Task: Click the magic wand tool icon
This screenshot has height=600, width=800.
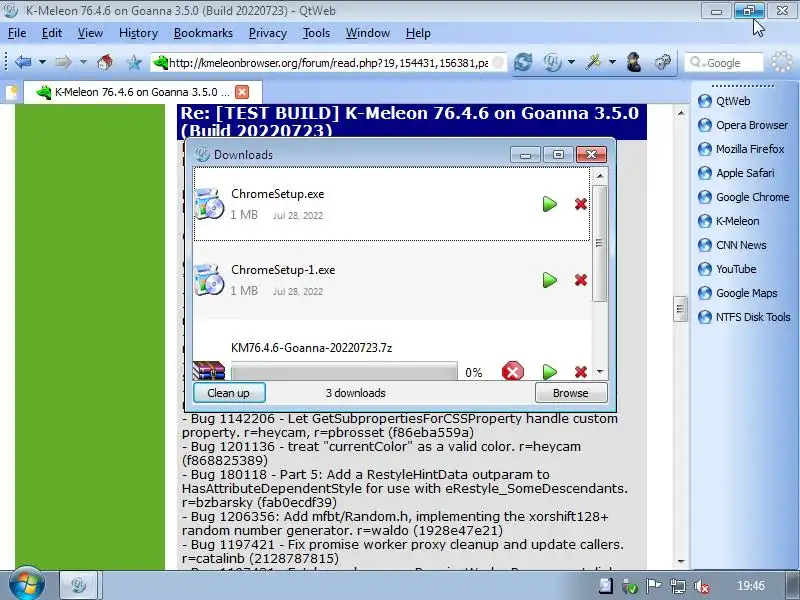Action: point(593,62)
